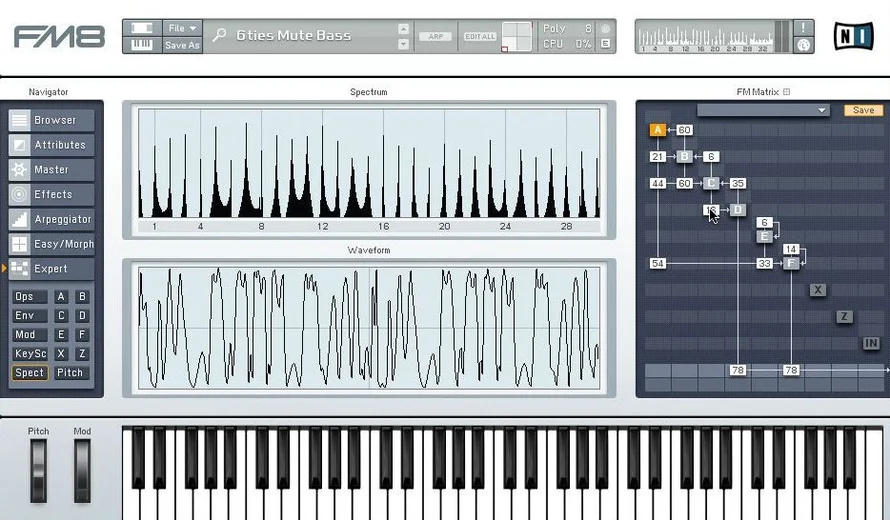Click the next preset down arrow
Screen dimensions: 890x520
[403, 44]
